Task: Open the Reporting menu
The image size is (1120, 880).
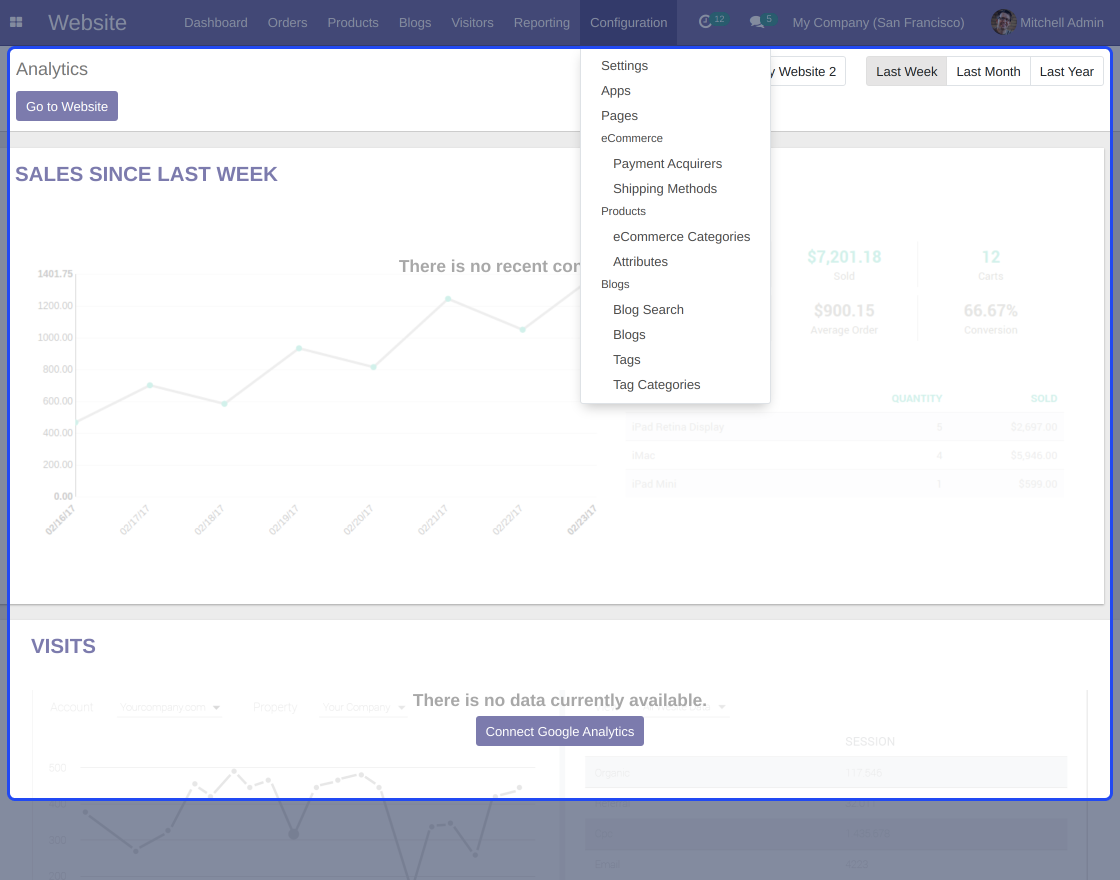Action: tap(541, 22)
